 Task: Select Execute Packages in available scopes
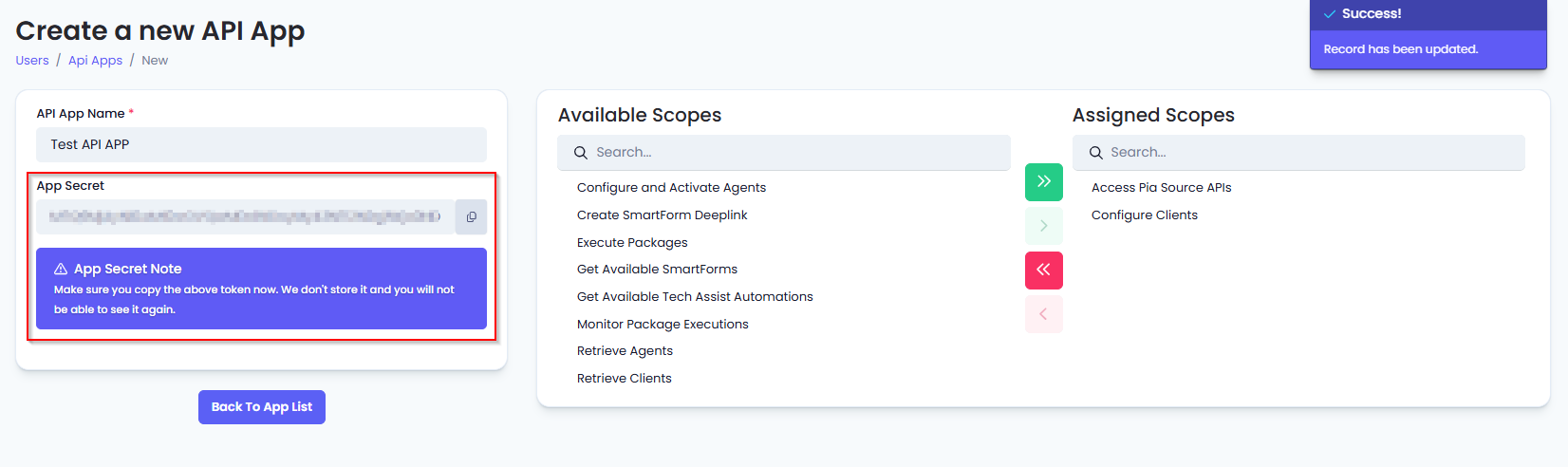coord(632,243)
